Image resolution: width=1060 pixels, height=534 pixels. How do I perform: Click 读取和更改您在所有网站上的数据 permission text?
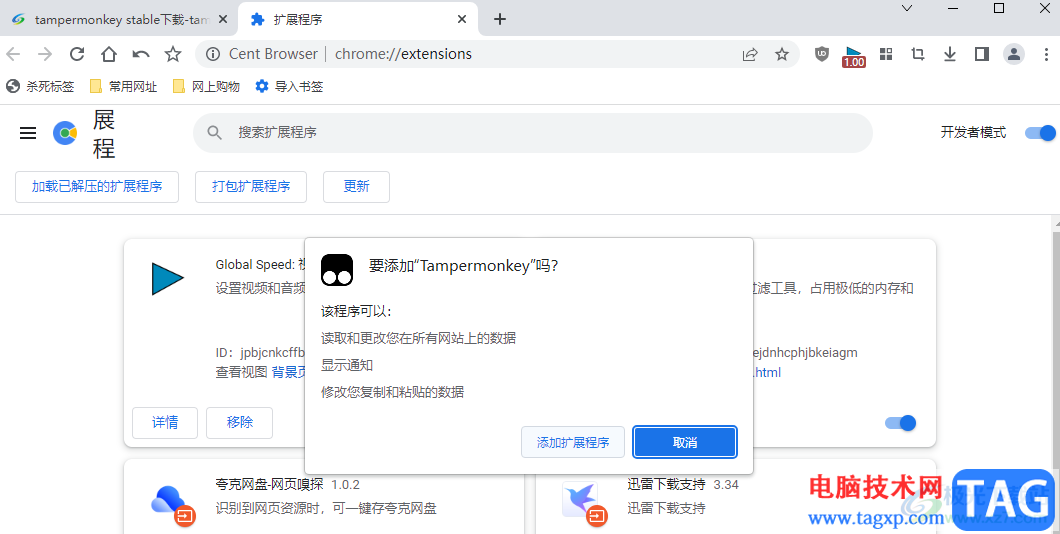pyautogui.click(x=418, y=338)
